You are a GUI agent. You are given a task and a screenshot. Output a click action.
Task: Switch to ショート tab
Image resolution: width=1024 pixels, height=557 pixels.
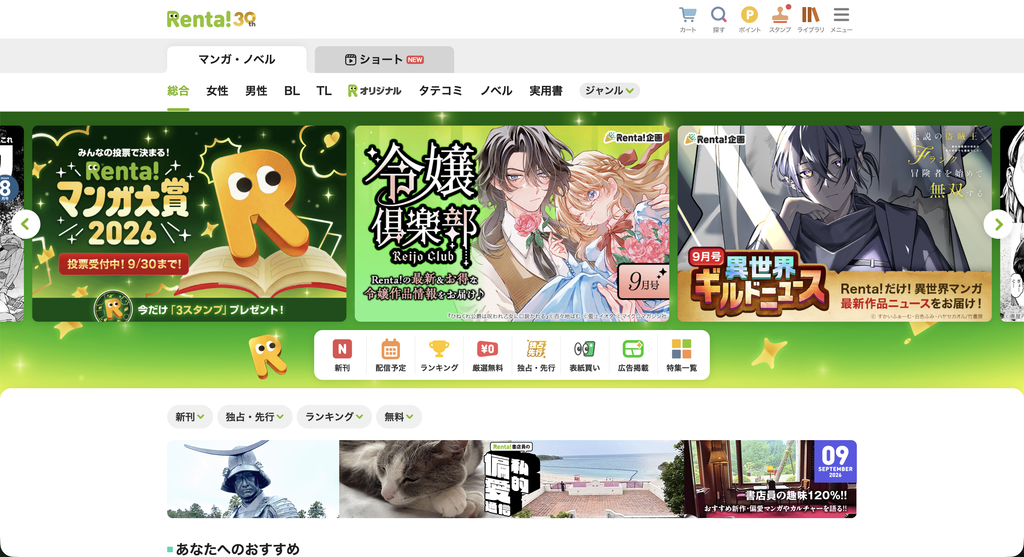click(384, 59)
